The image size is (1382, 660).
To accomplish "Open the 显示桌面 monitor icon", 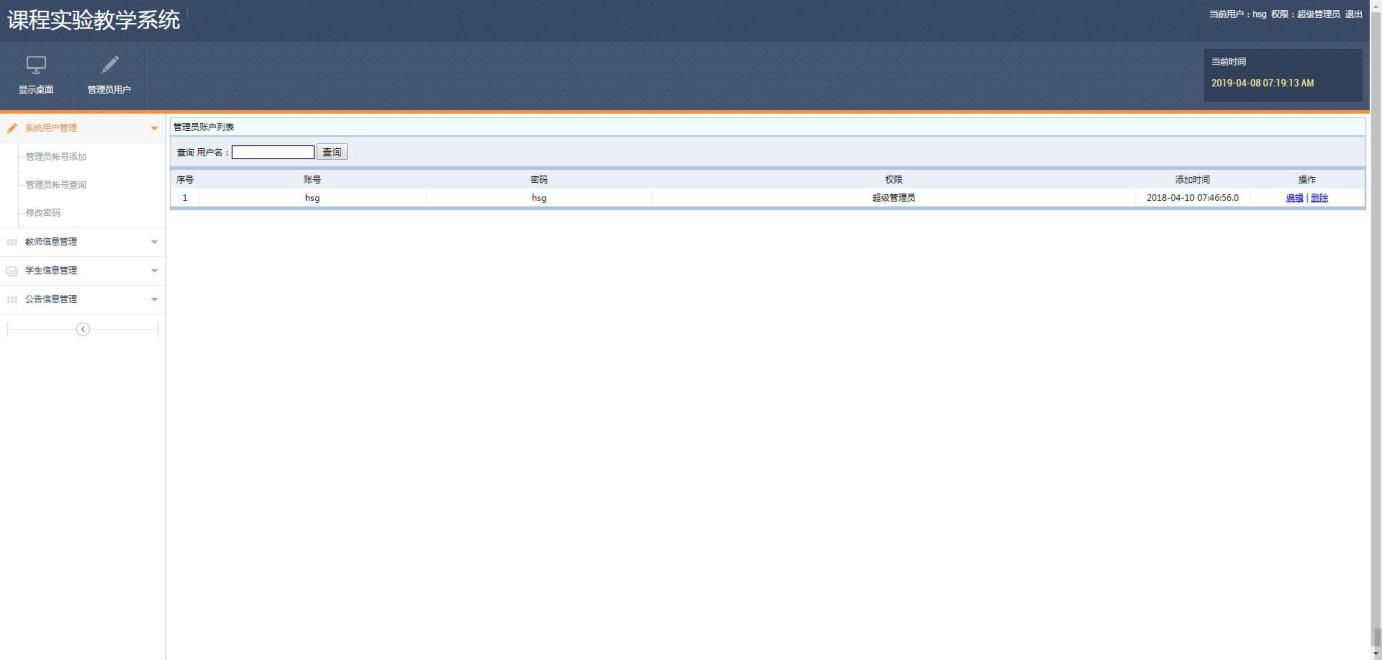I will point(36,65).
